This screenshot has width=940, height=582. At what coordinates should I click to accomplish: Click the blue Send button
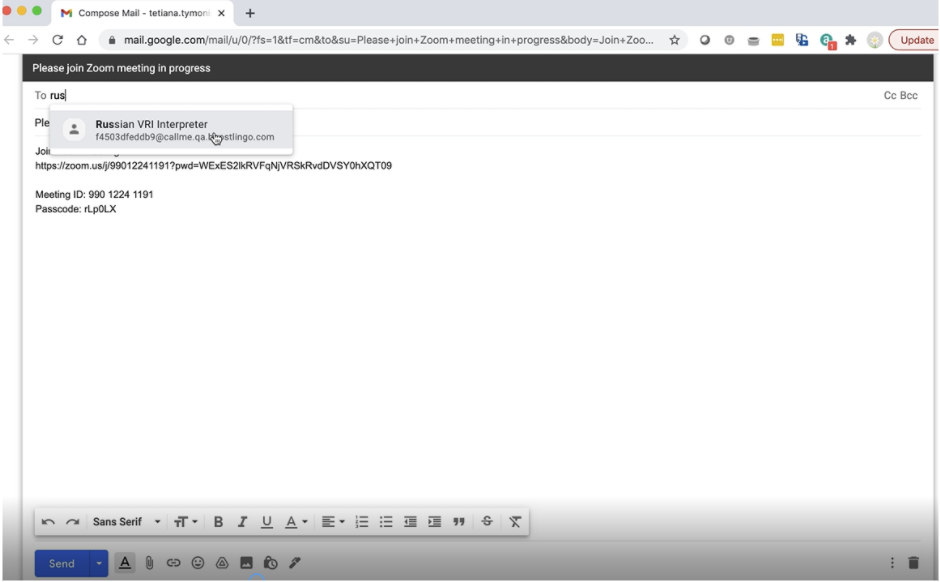(62, 563)
